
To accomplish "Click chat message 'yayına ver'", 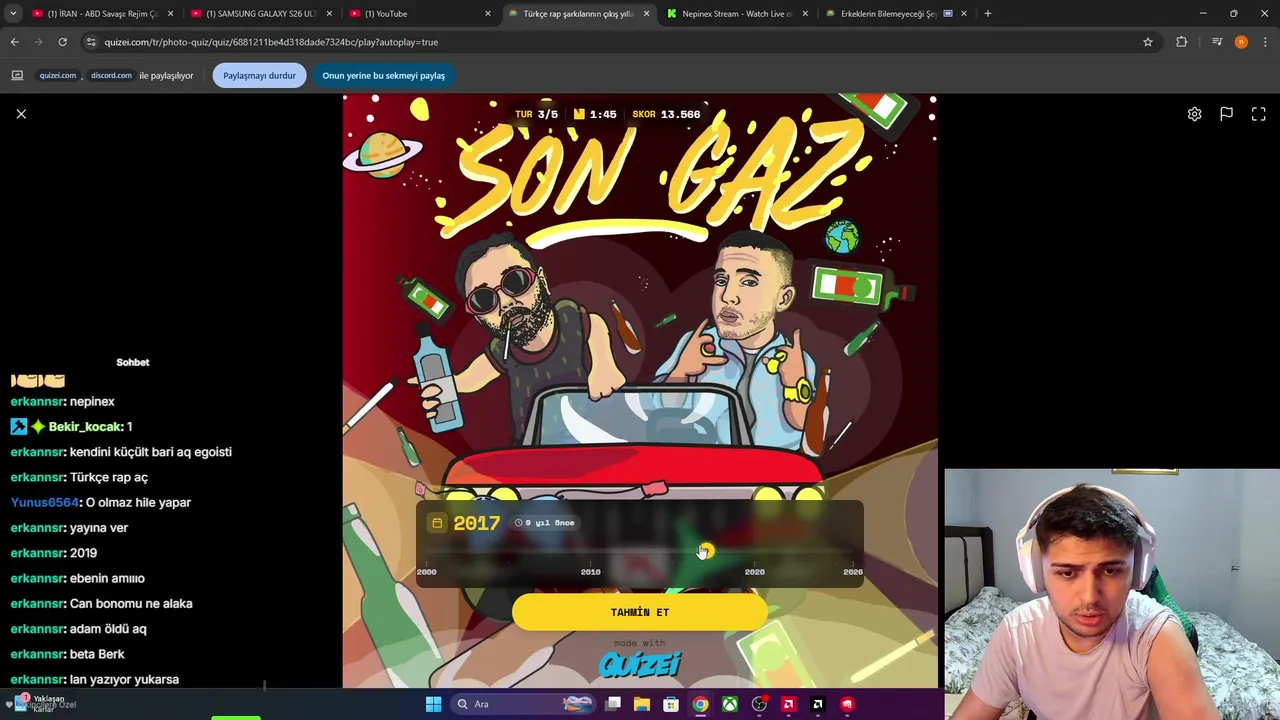I will point(99,528).
